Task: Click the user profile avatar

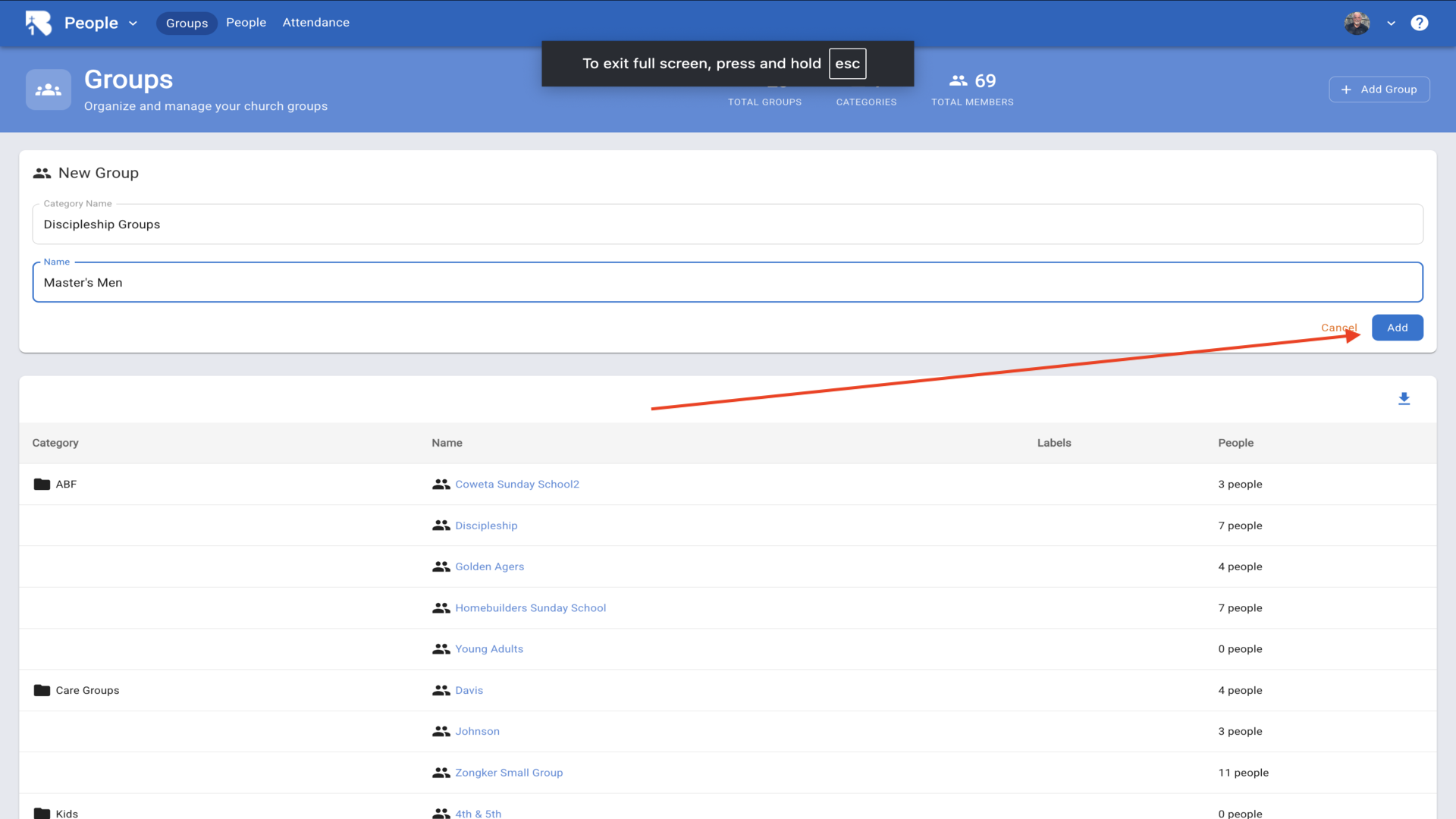Action: coord(1357,23)
